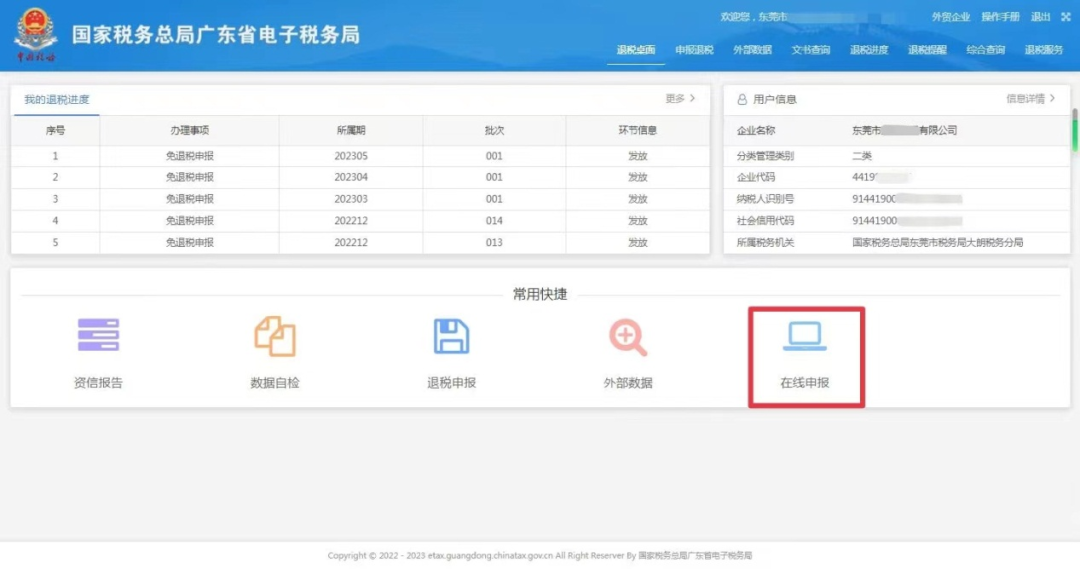
Task: Click the 用户信息 panel title
Action: click(x=774, y=99)
